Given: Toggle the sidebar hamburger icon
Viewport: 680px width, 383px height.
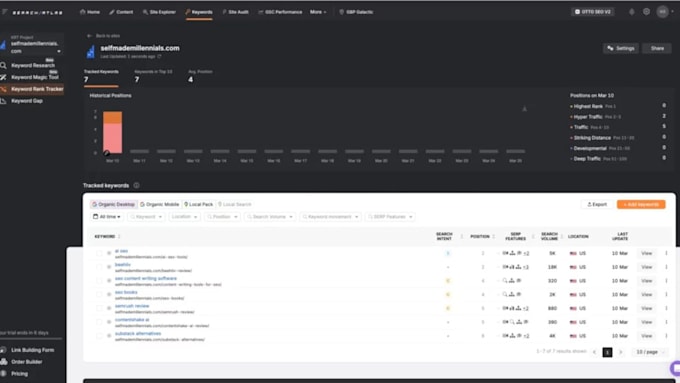Looking at the screenshot, I should pos(4,12).
